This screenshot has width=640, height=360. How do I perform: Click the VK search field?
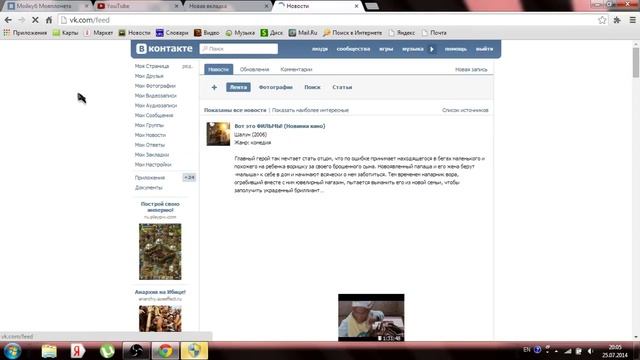pos(238,49)
